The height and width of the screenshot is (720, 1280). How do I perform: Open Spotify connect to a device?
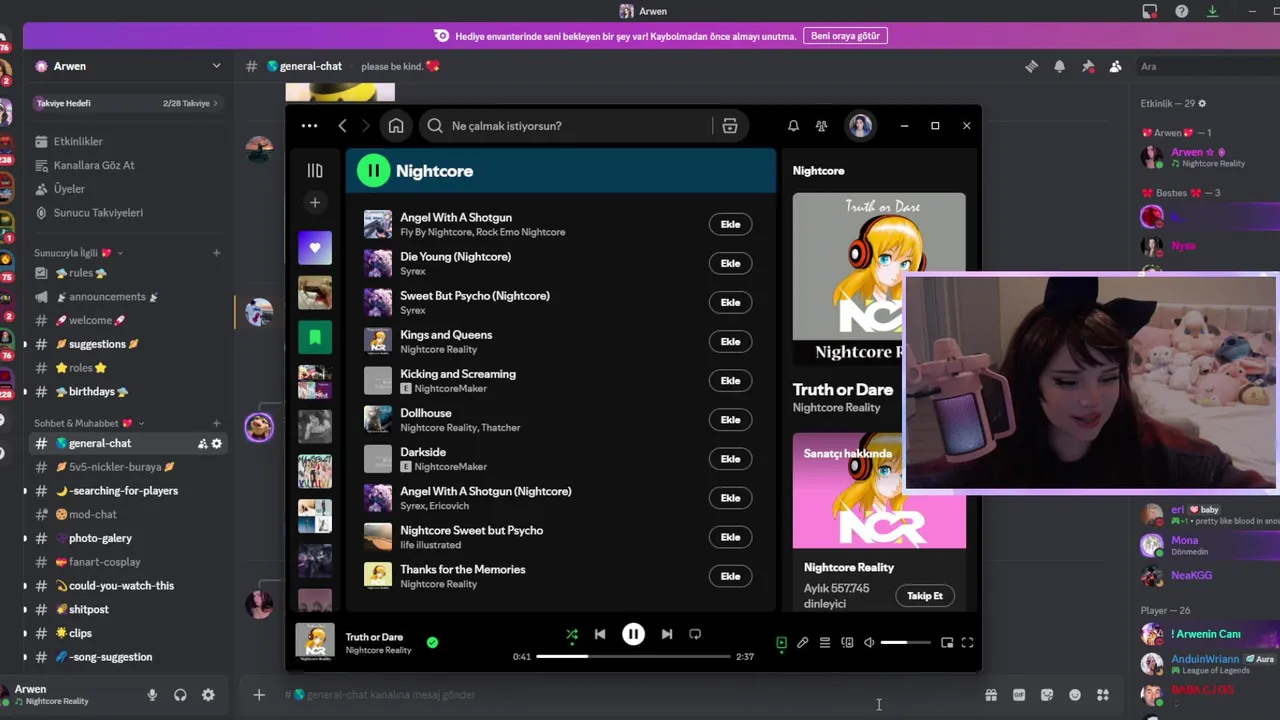(x=847, y=643)
